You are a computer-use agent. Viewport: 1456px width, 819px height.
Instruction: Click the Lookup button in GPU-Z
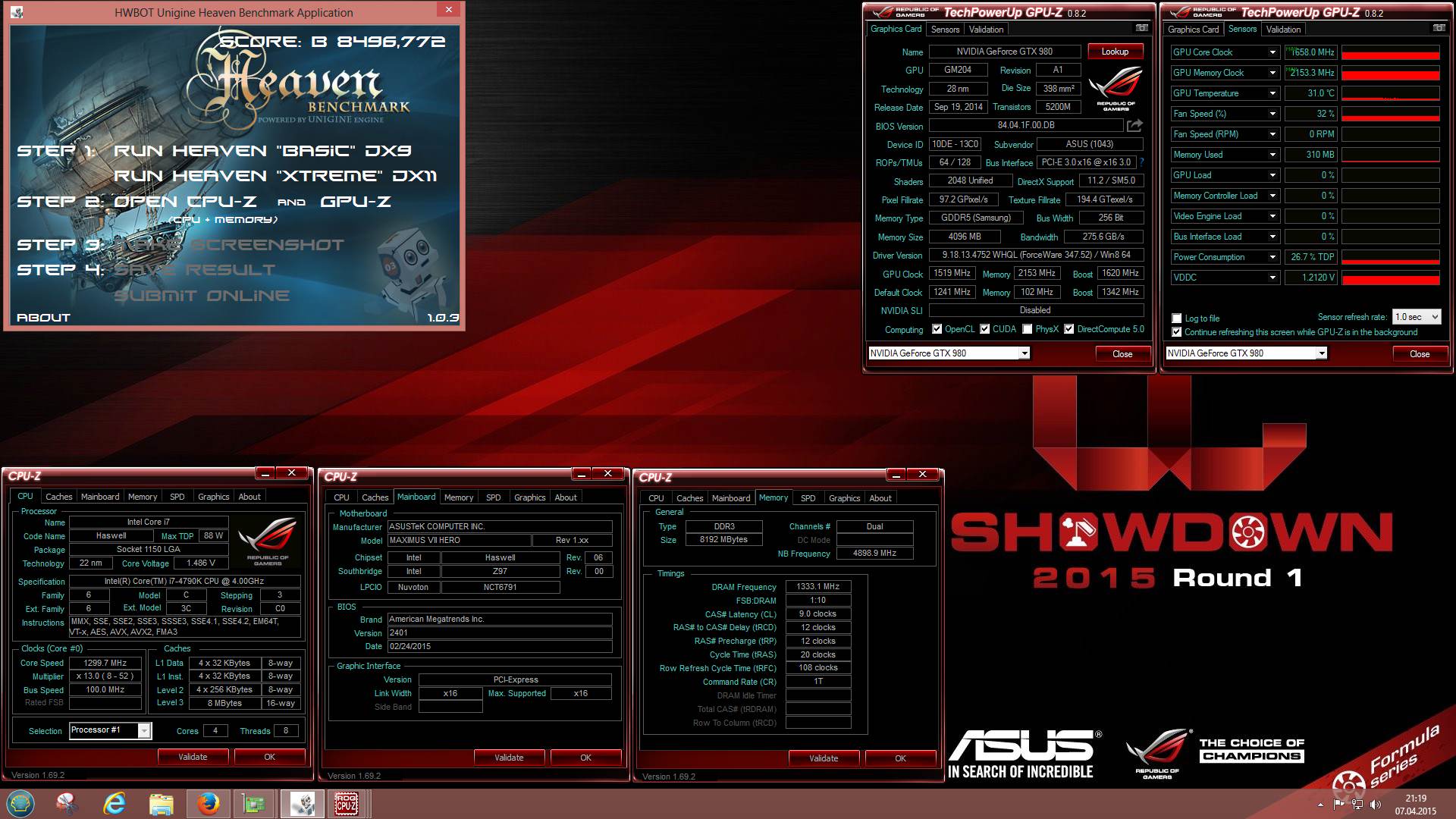pyautogui.click(x=1115, y=52)
